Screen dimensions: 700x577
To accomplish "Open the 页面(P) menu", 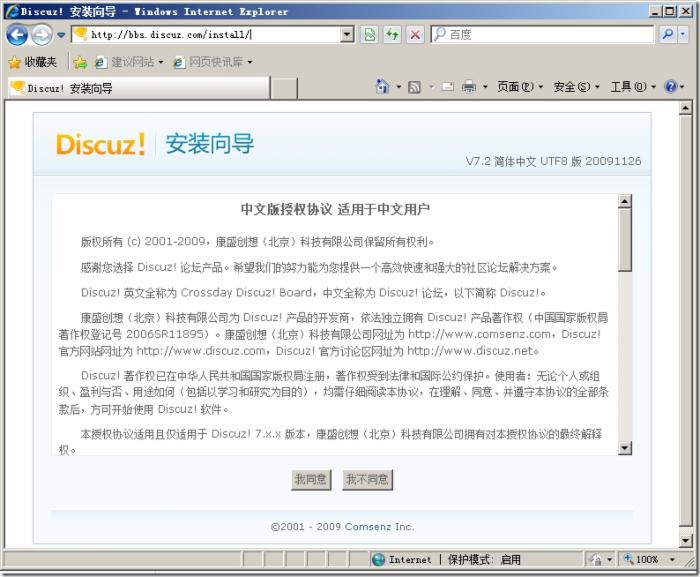I will pos(520,87).
